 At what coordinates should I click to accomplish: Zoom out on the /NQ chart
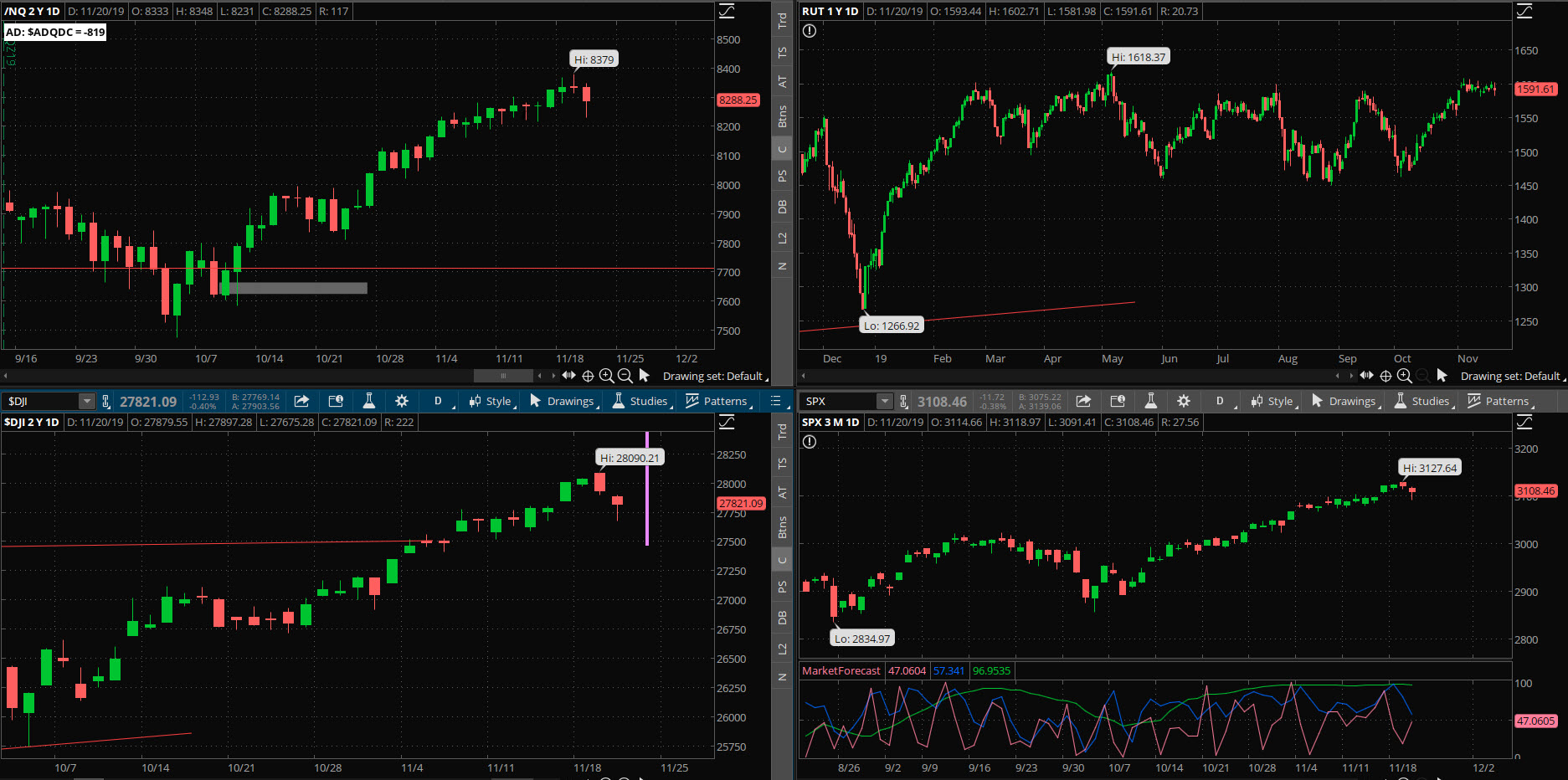pos(625,376)
